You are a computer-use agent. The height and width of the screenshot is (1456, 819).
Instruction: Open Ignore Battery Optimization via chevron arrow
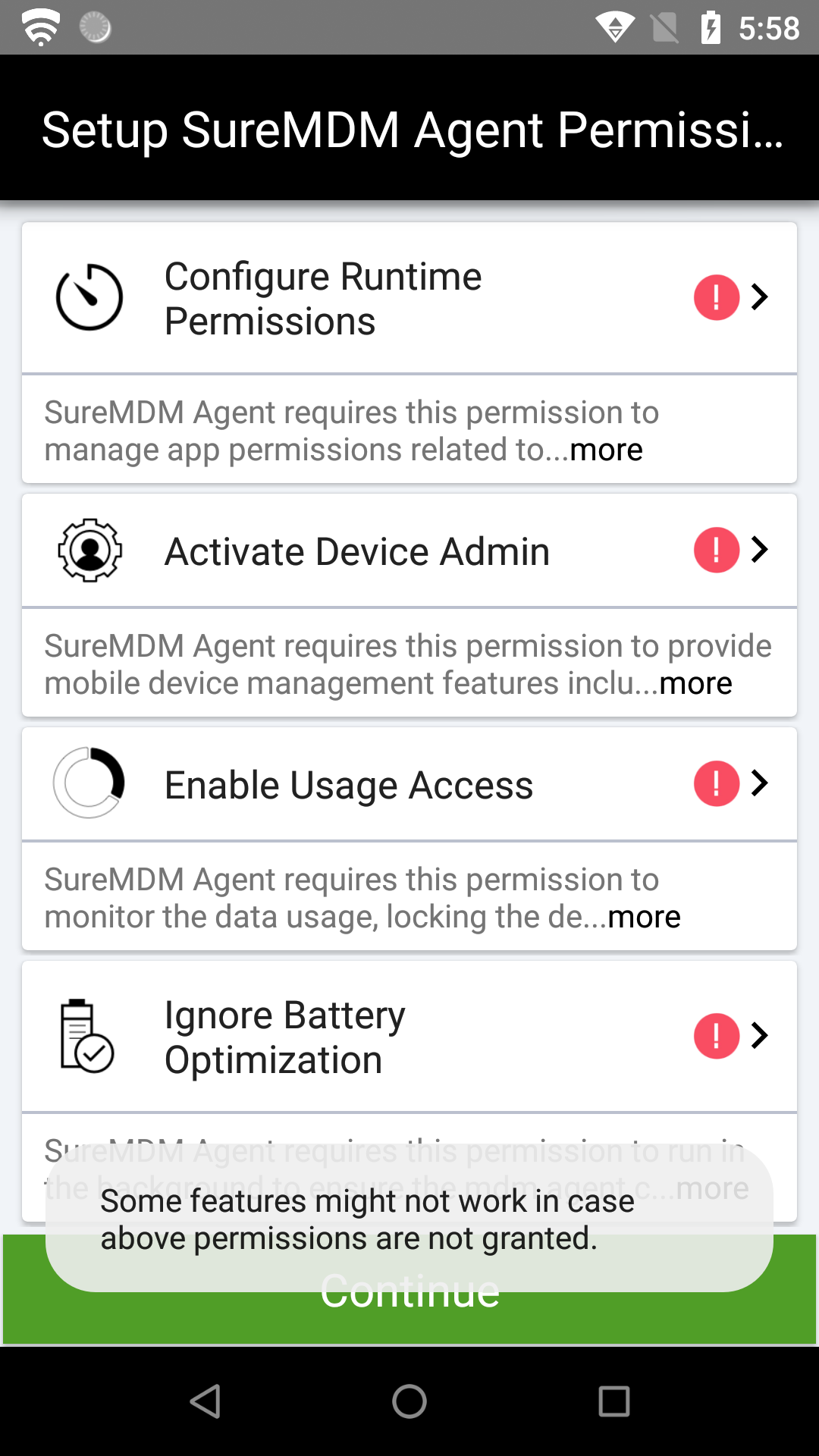[x=760, y=1035]
